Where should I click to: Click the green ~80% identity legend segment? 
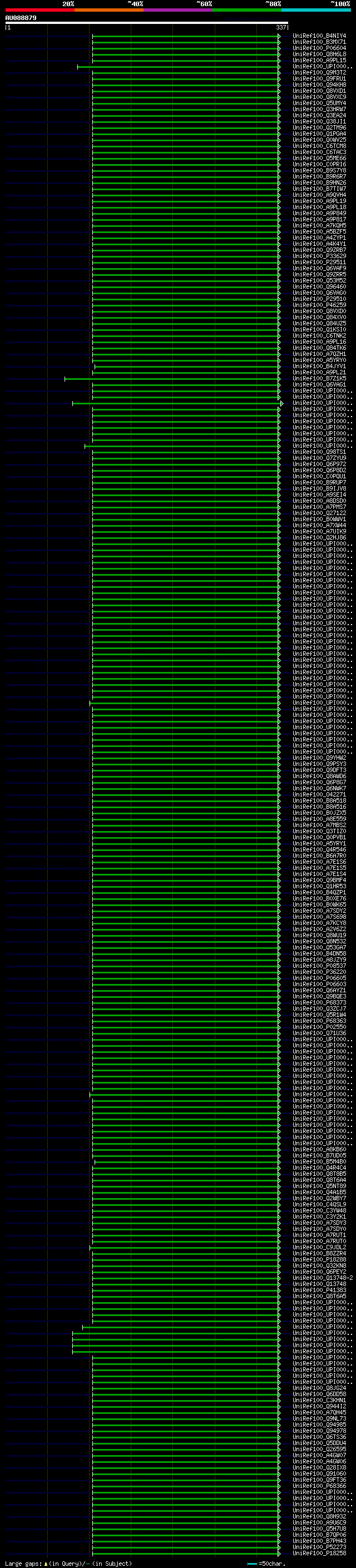247,10
